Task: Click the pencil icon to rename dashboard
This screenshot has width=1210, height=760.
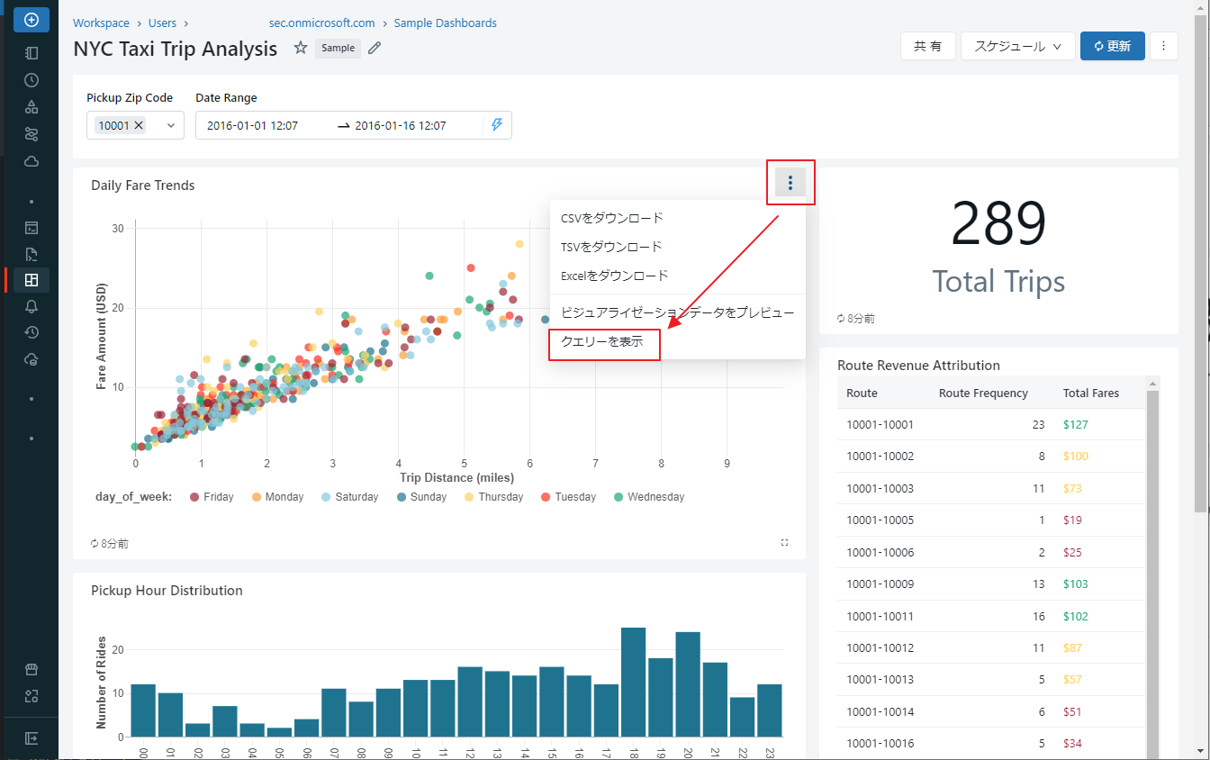Action: click(x=375, y=48)
